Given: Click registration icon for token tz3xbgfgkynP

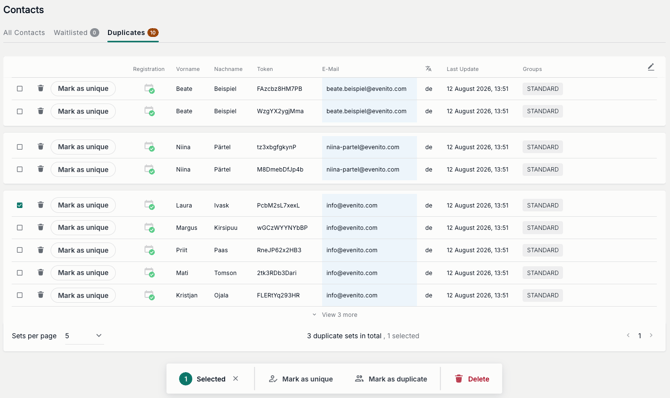Looking at the screenshot, I should [149, 147].
